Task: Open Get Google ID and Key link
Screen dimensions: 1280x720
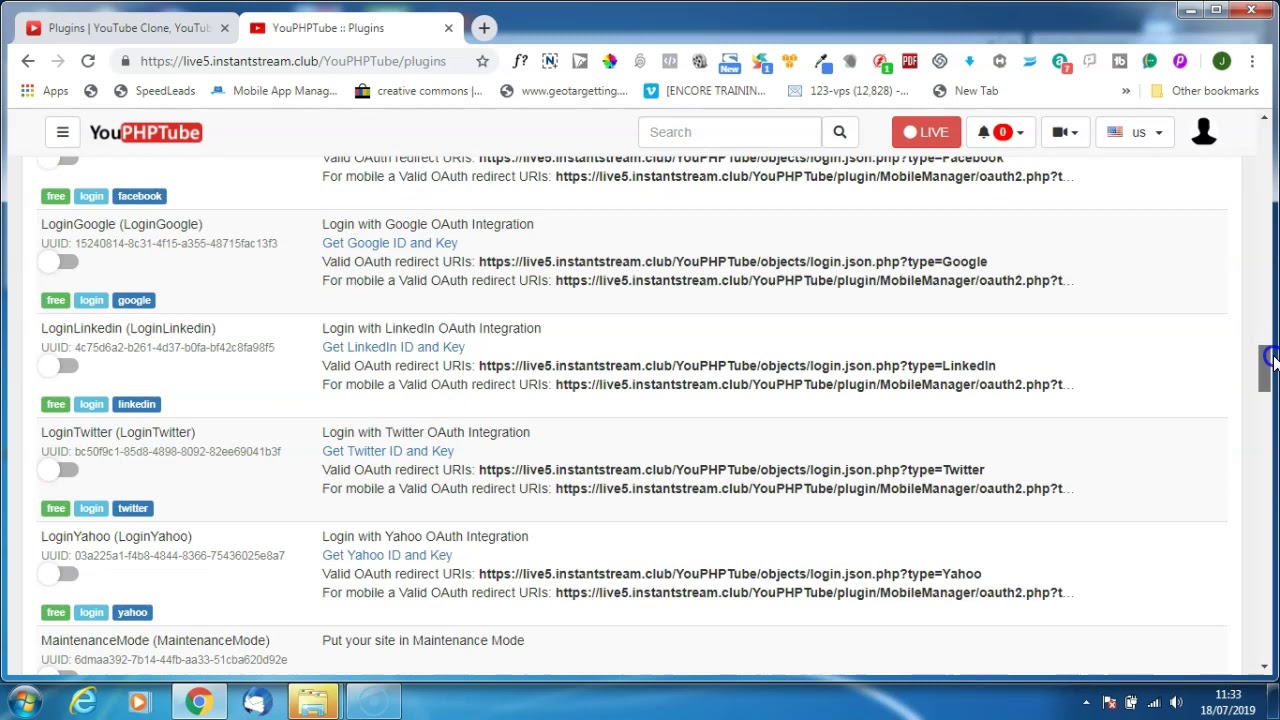Action: click(x=390, y=243)
